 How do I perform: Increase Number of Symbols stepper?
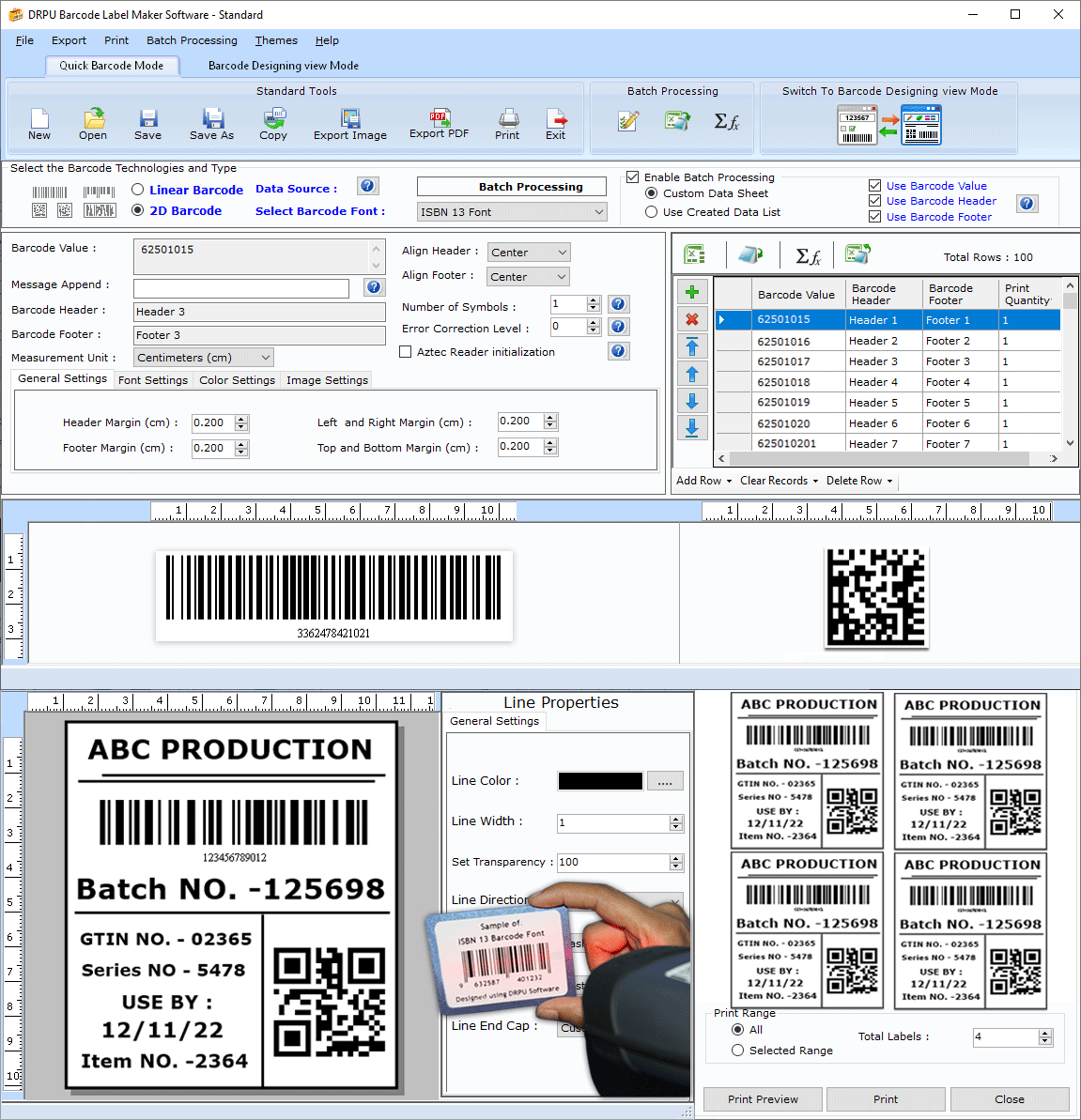tap(593, 300)
